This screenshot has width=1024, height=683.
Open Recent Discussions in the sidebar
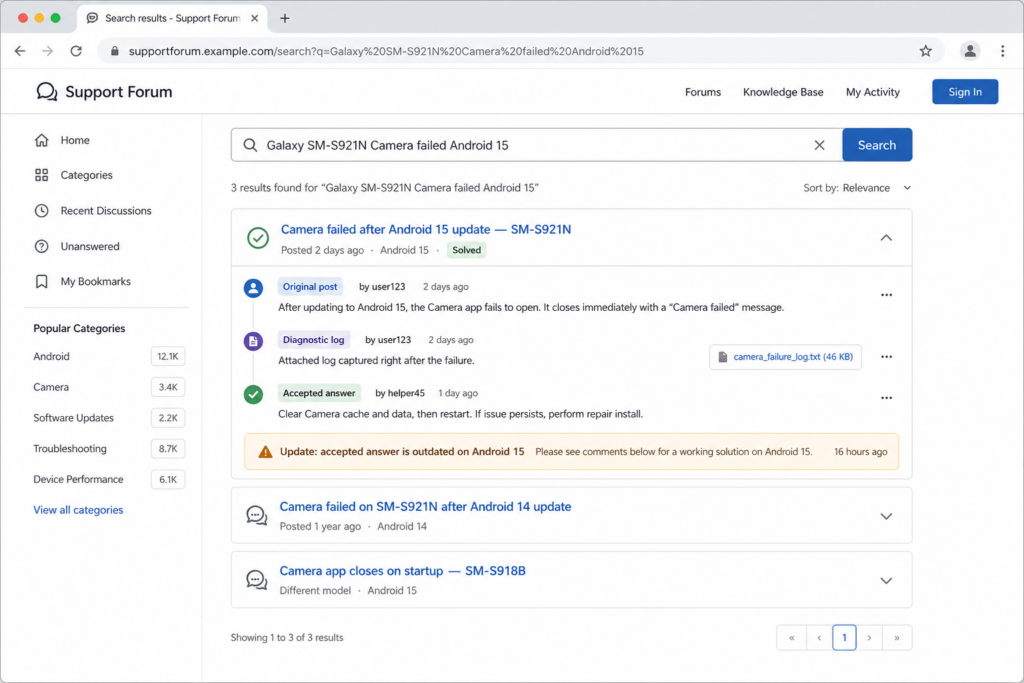pos(105,211)
